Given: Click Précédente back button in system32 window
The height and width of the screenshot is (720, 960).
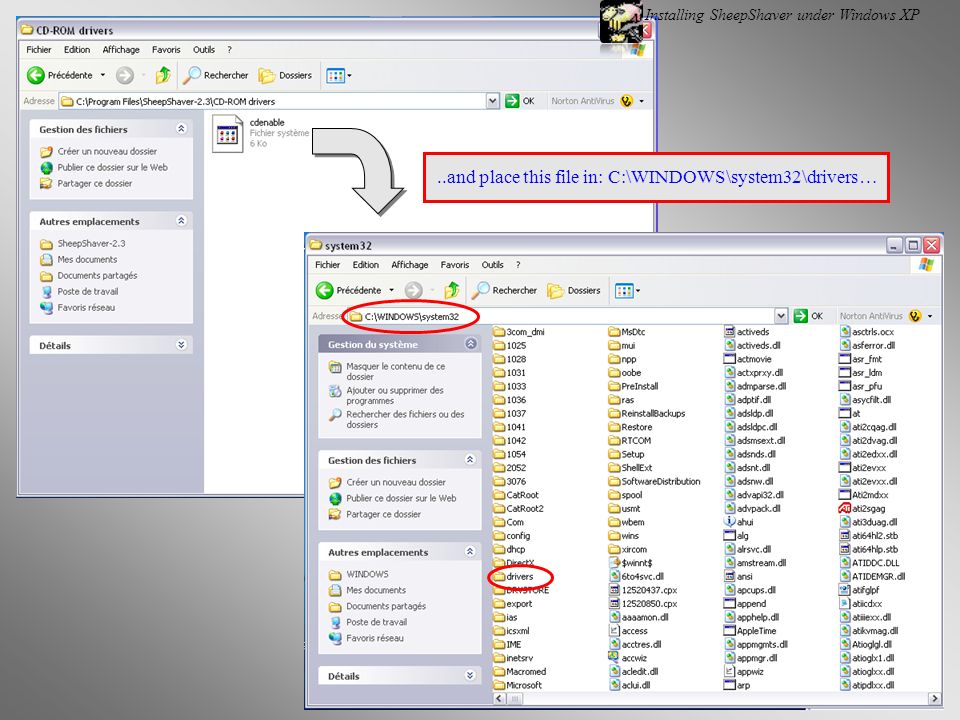Looking at the screenshot, I should point(348,290).
